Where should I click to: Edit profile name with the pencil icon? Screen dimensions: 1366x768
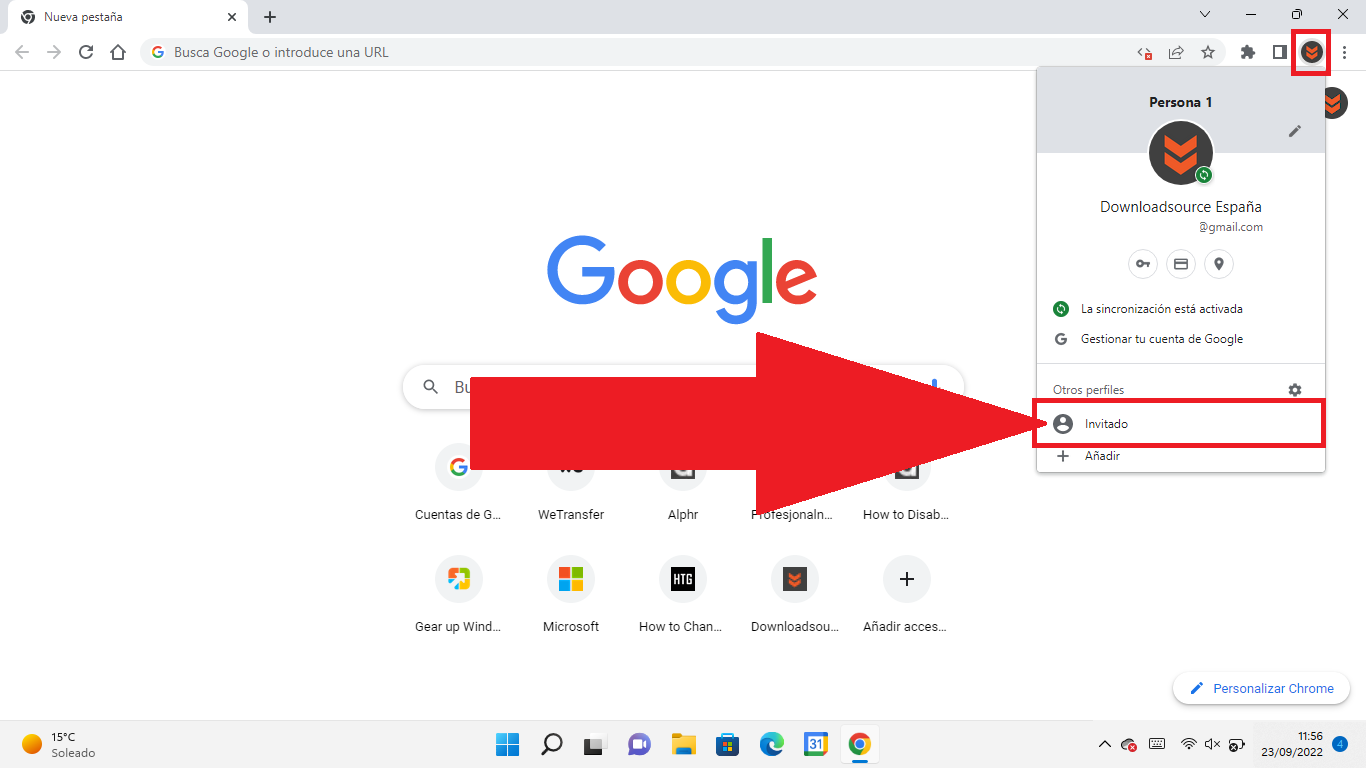coord(1295,131)
